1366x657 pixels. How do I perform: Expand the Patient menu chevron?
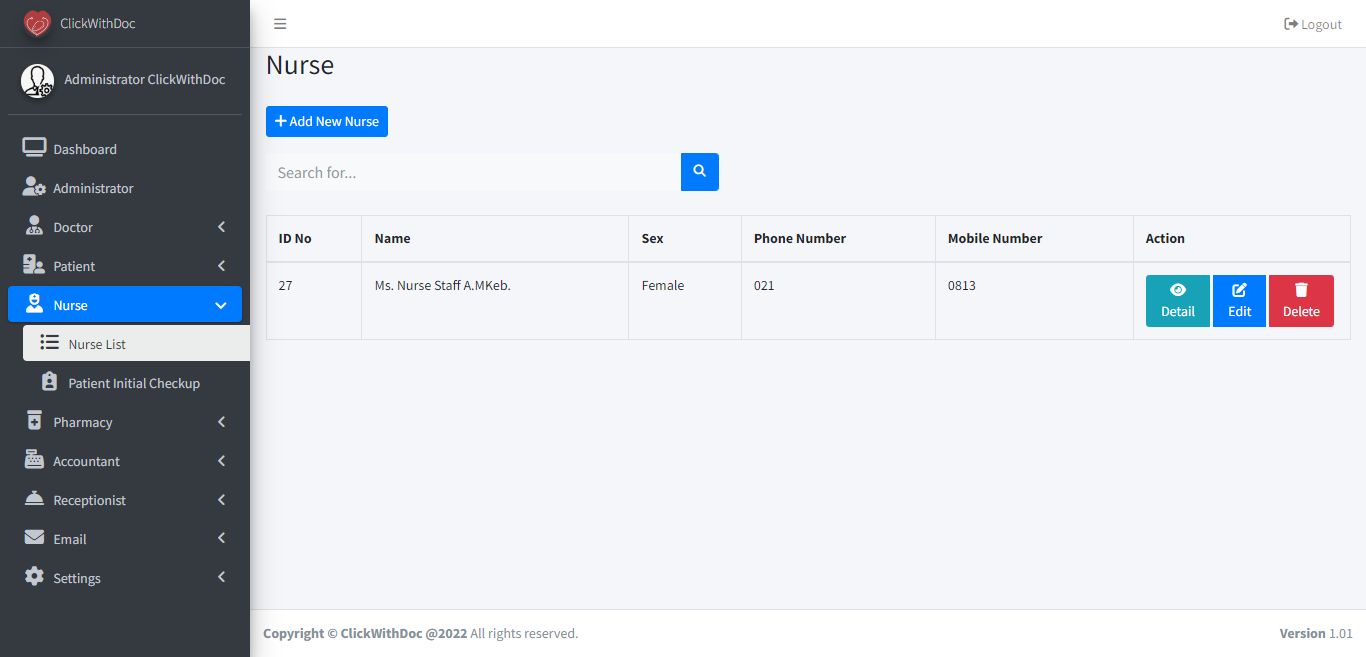pos(221,266)
